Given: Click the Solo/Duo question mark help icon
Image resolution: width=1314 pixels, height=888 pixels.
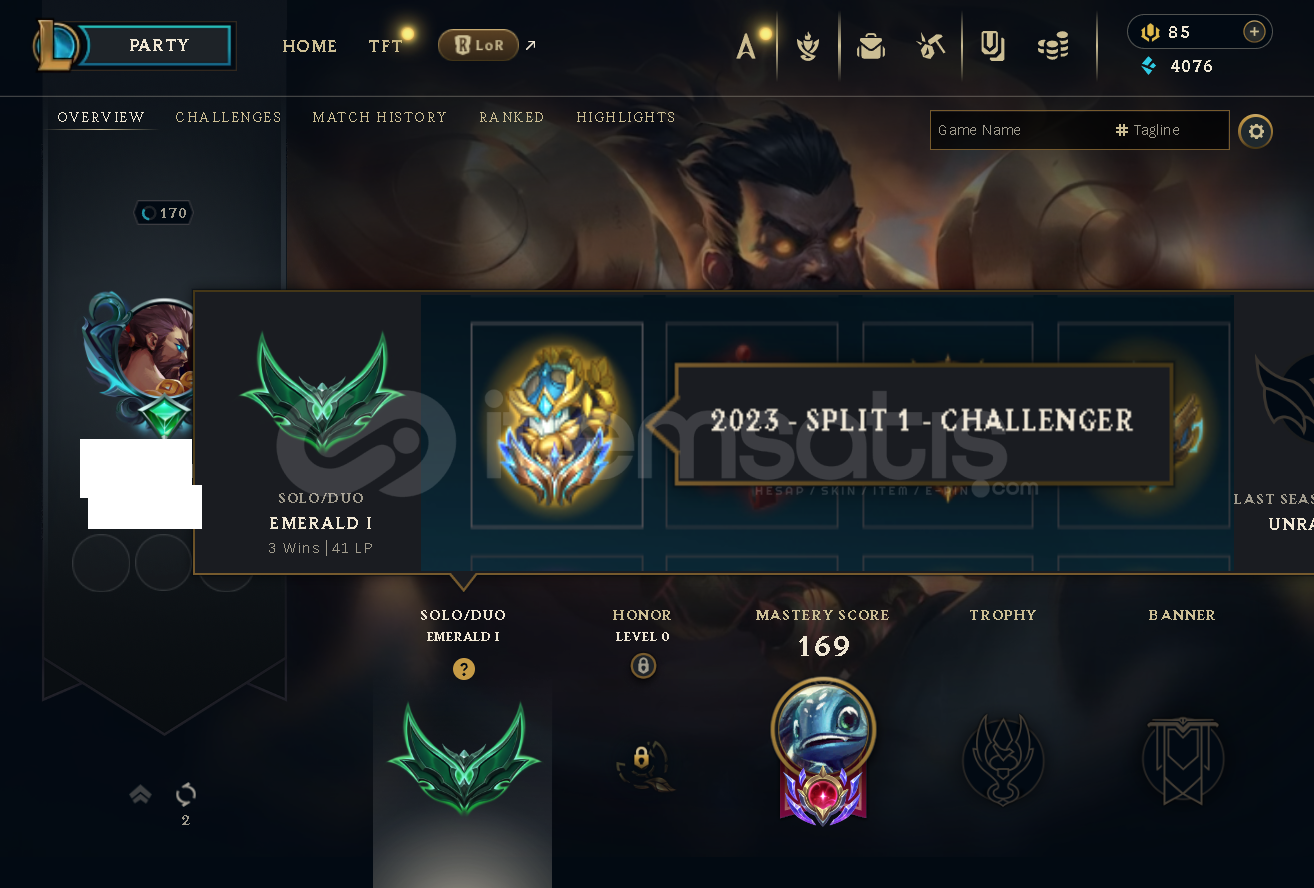Looking at the screenshot, I should [x=463, y=669].
